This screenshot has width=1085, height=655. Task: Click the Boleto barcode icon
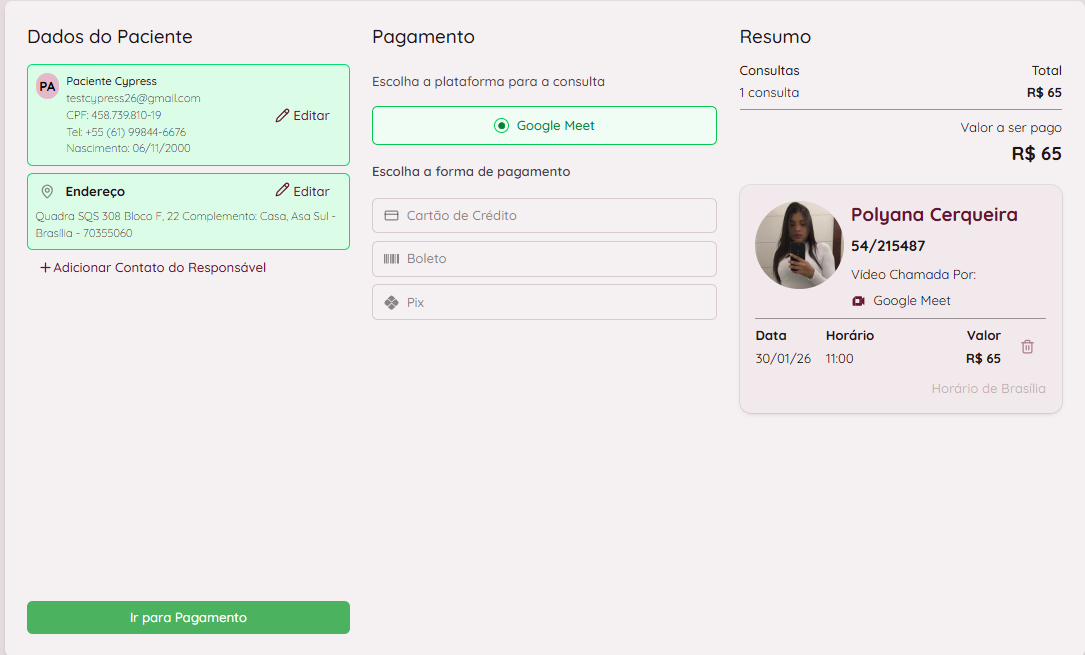pyautogui.click(x=391, y=259)
